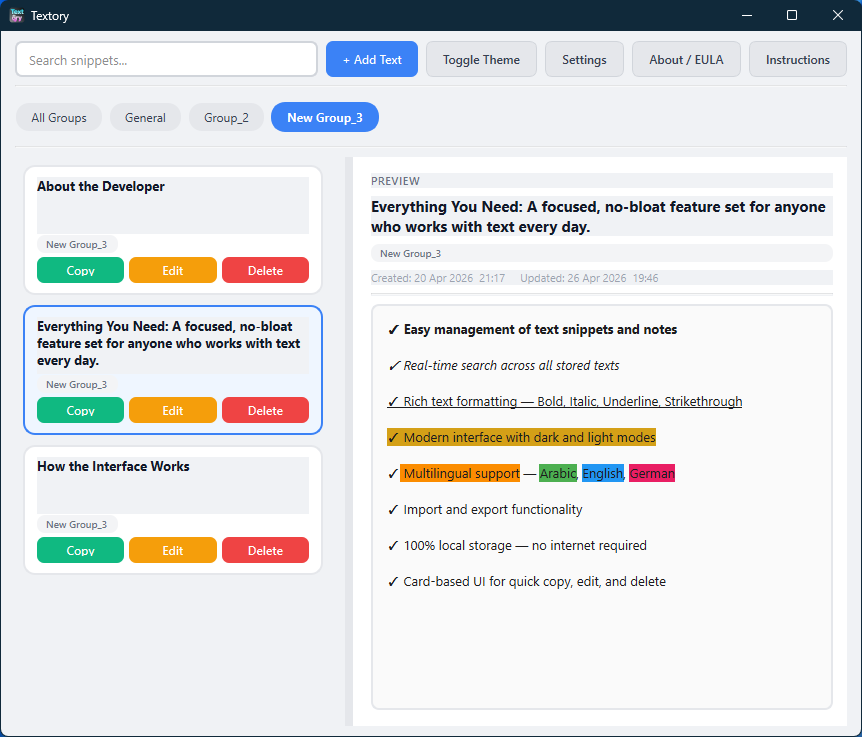The height and width of the screenshot is (737, 862).
Task: Focus the Search snippets input field
Action: pos(167,59)
